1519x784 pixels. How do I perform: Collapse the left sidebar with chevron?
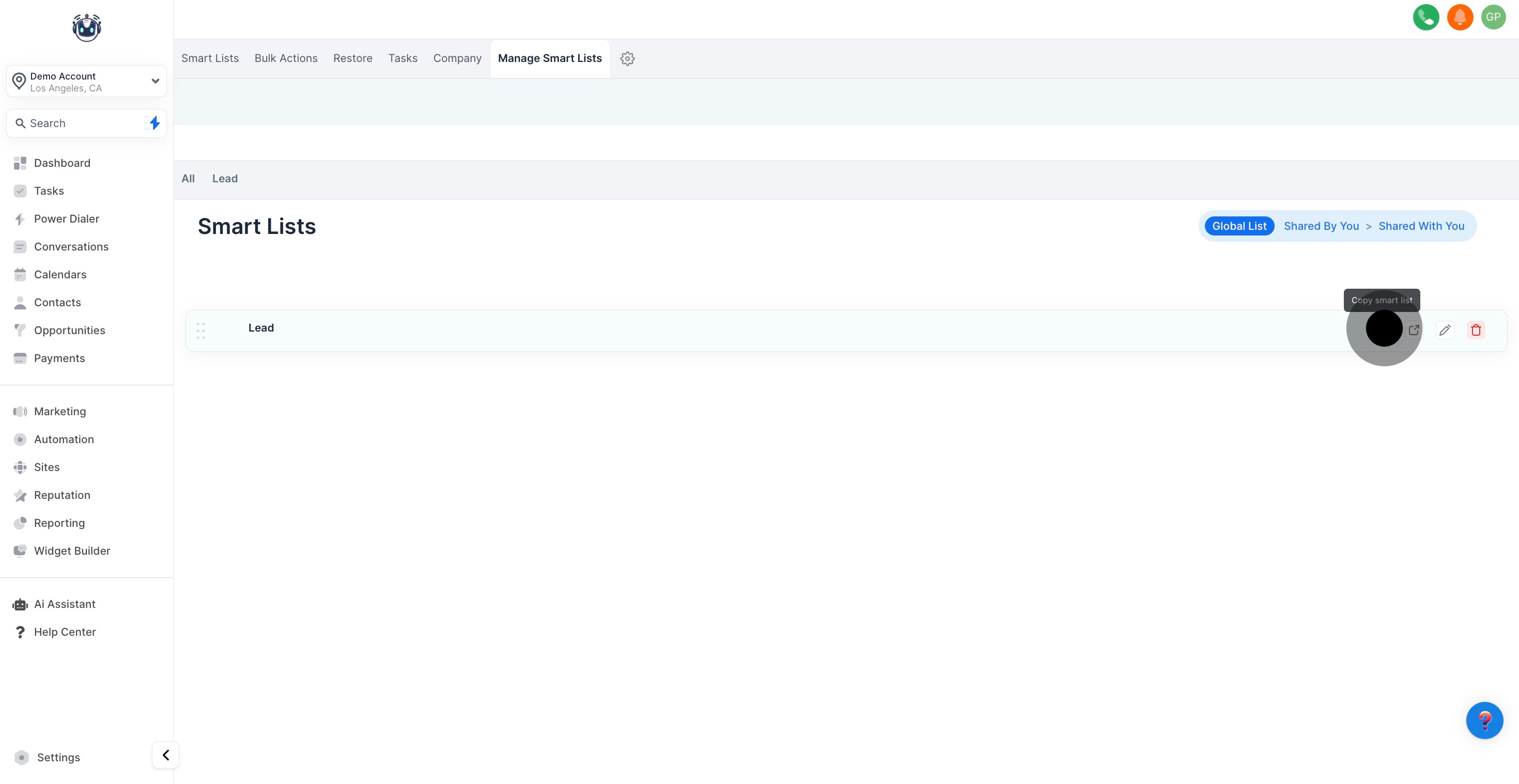coord(166,755)
